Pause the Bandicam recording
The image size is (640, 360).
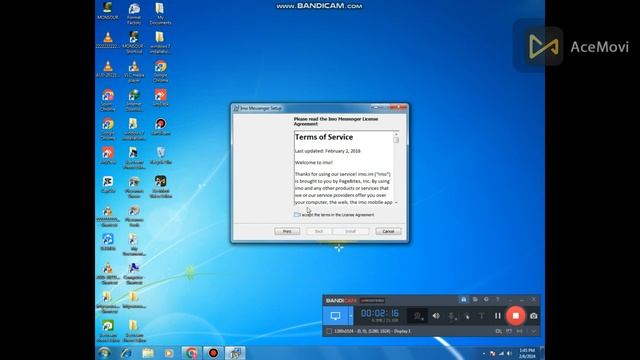(x=498, y=316)
